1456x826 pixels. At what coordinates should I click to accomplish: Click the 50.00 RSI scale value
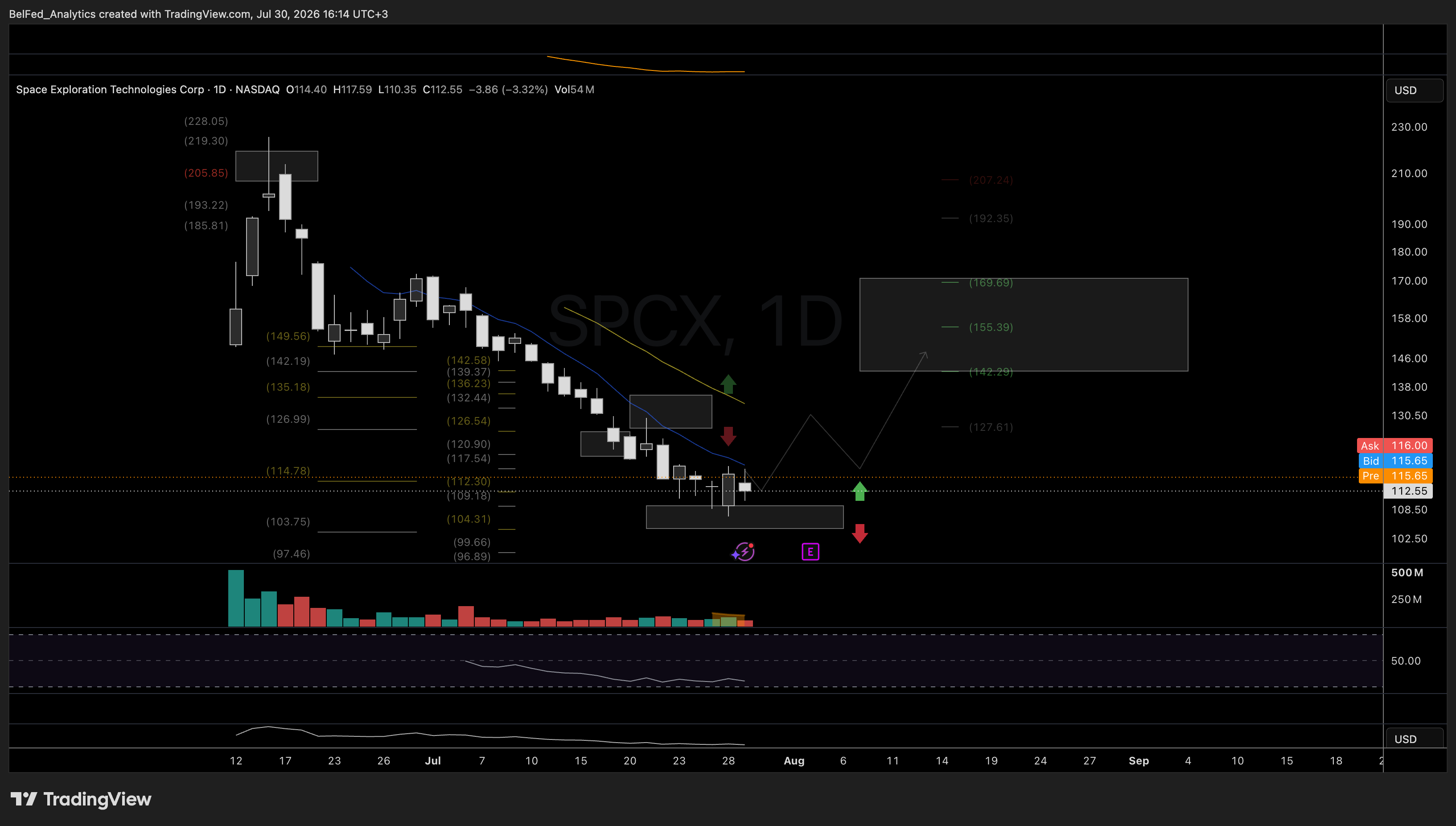tap(1406, 661)
